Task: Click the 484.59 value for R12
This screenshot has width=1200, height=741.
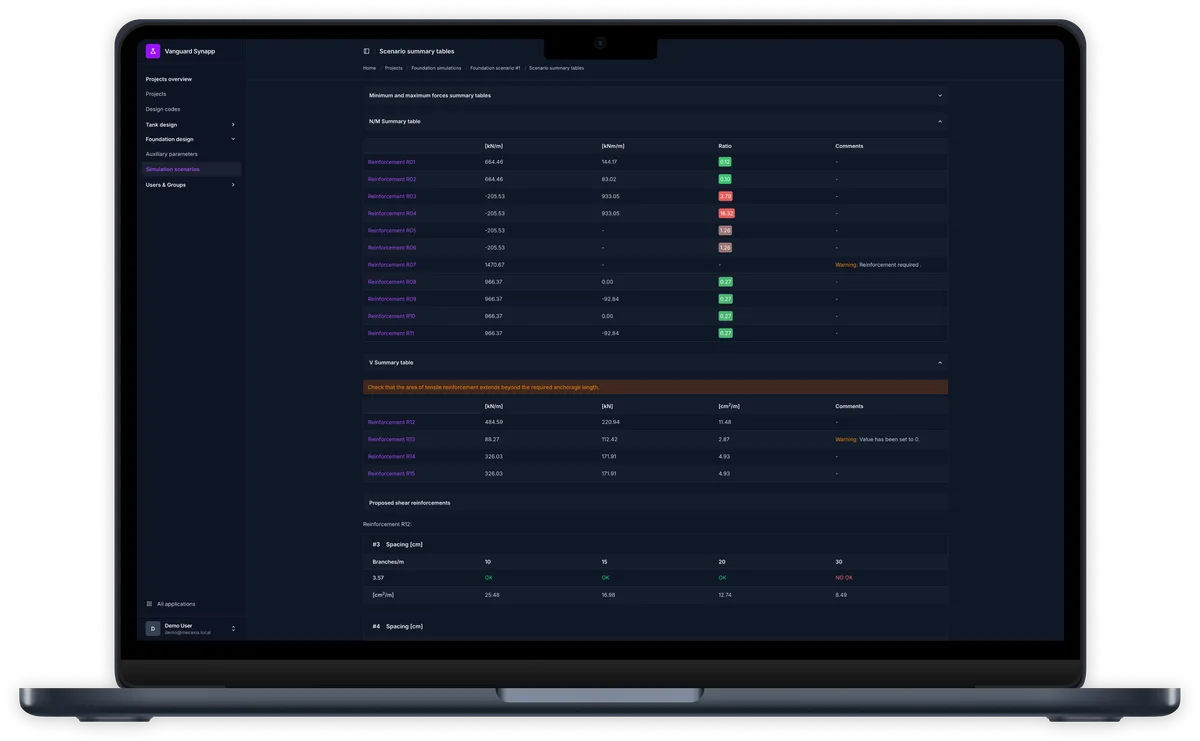Action: [x=494, y=422]
